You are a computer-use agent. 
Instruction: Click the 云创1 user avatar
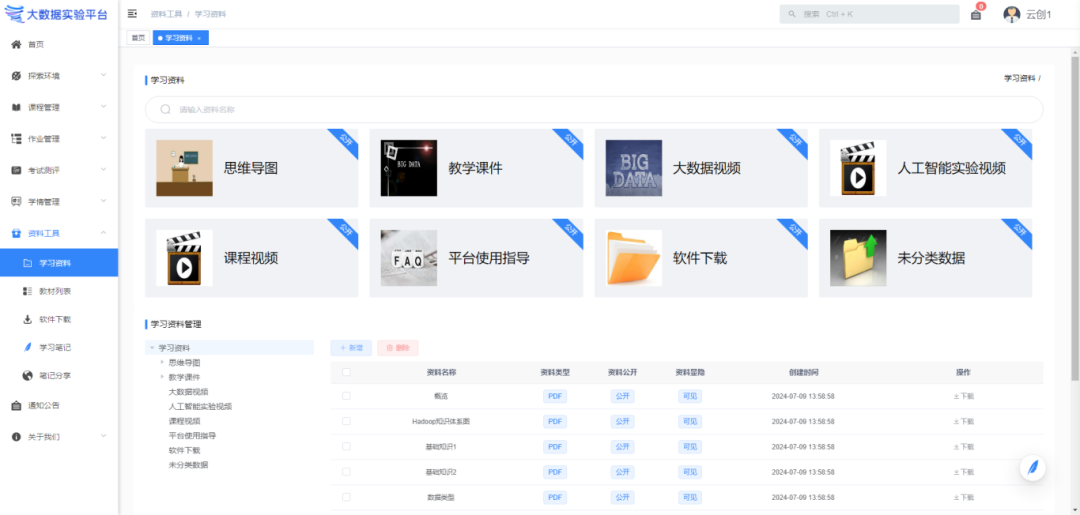coord(1011,14)
